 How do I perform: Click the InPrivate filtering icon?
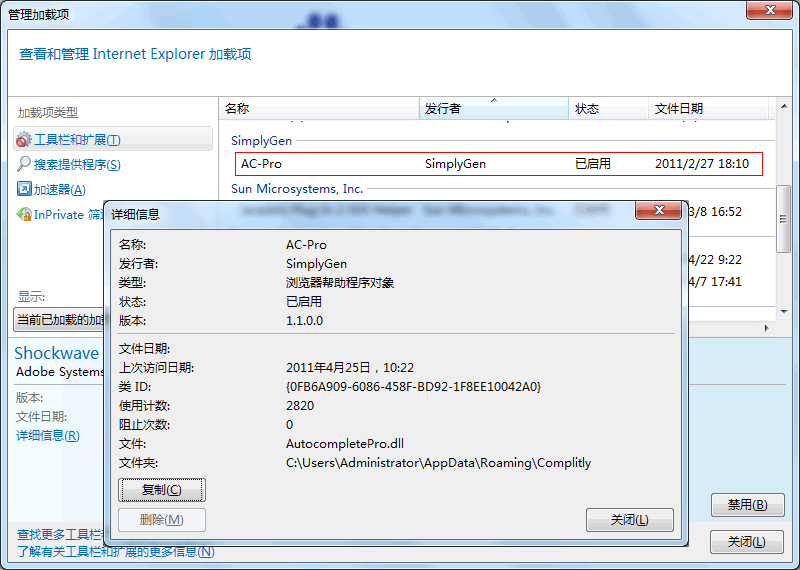(23, 214)
